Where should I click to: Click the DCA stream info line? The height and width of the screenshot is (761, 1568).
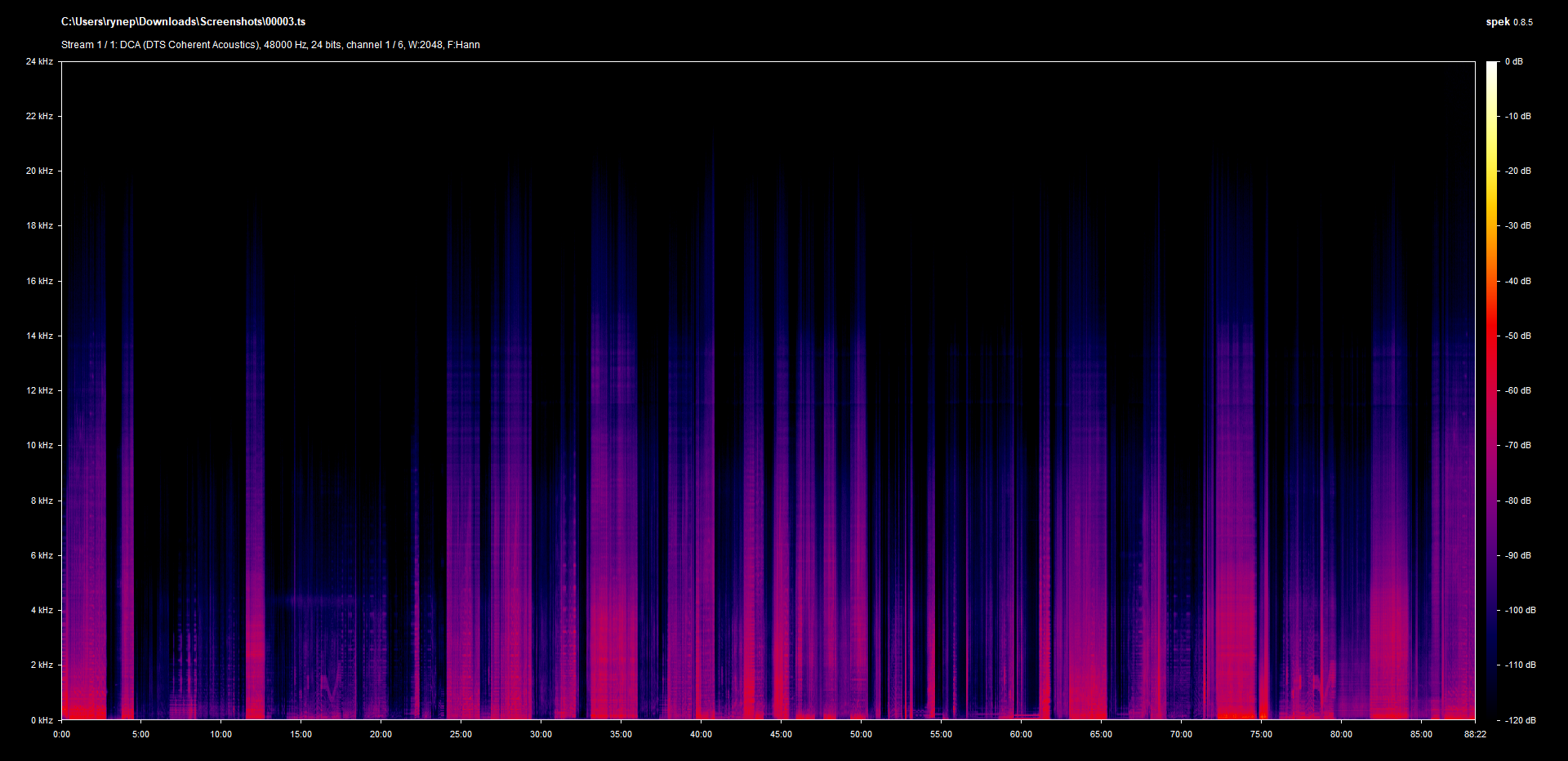270,45
